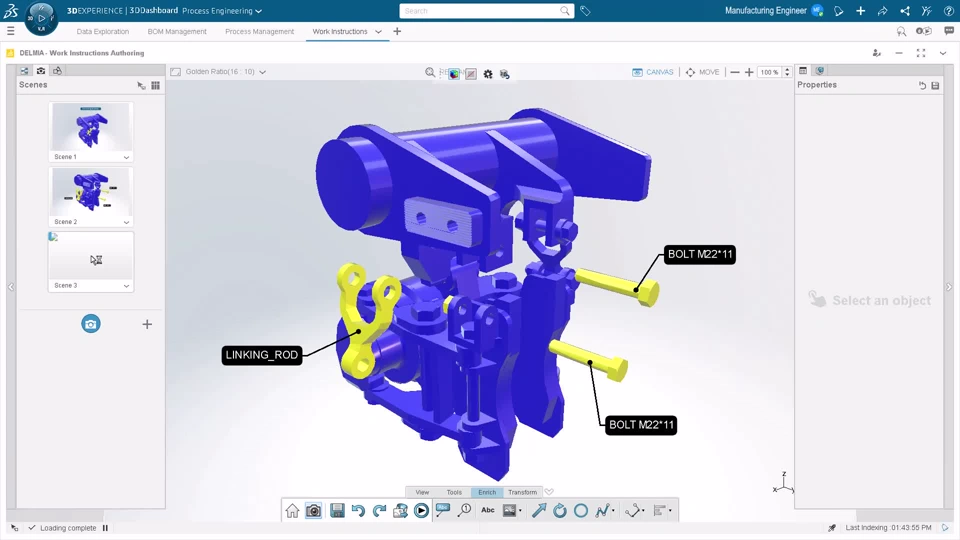Capture a new scene with camera button

91,324
